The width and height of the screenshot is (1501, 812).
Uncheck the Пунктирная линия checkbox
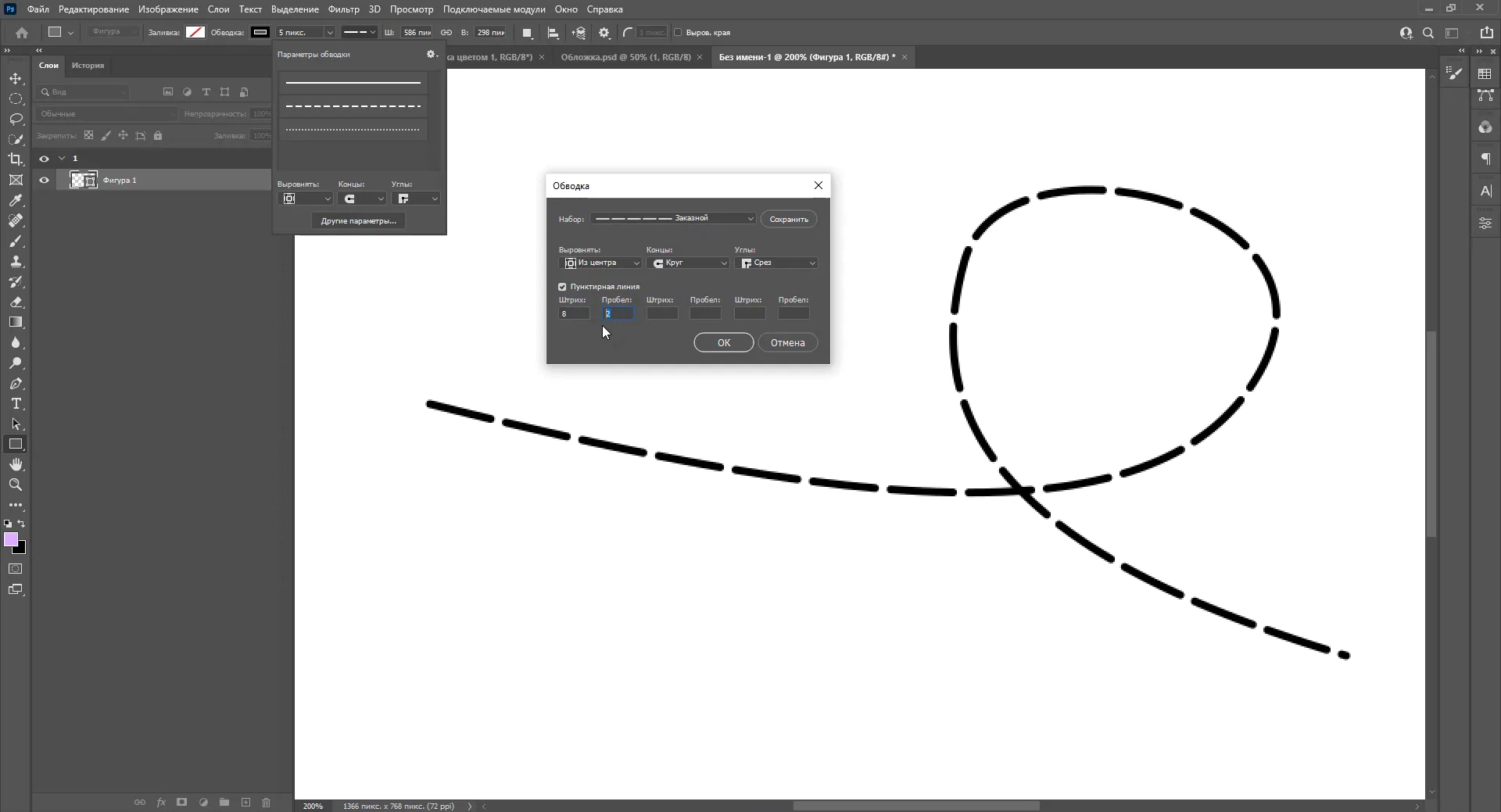point(562,287)
